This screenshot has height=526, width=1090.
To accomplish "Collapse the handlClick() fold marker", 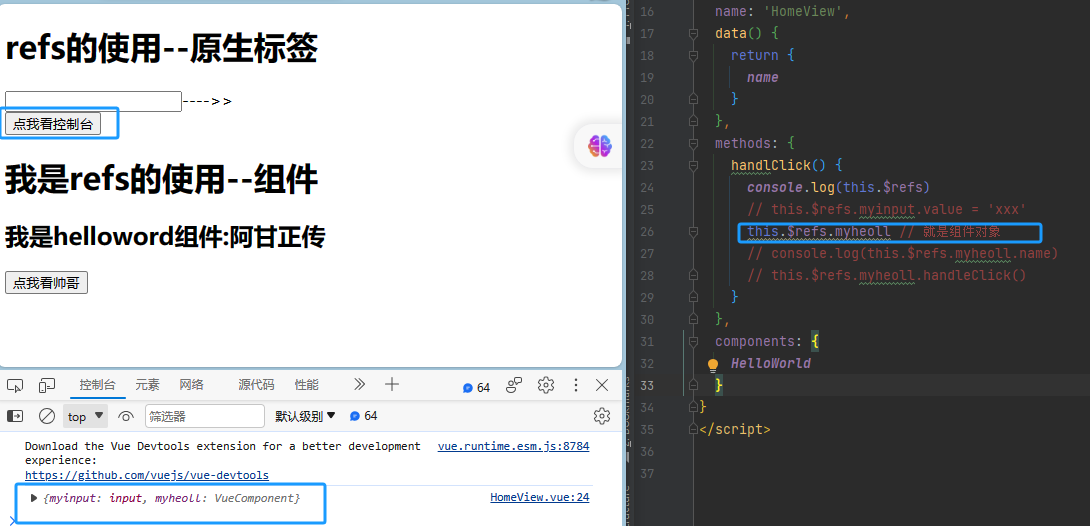I will coord(693,166).
